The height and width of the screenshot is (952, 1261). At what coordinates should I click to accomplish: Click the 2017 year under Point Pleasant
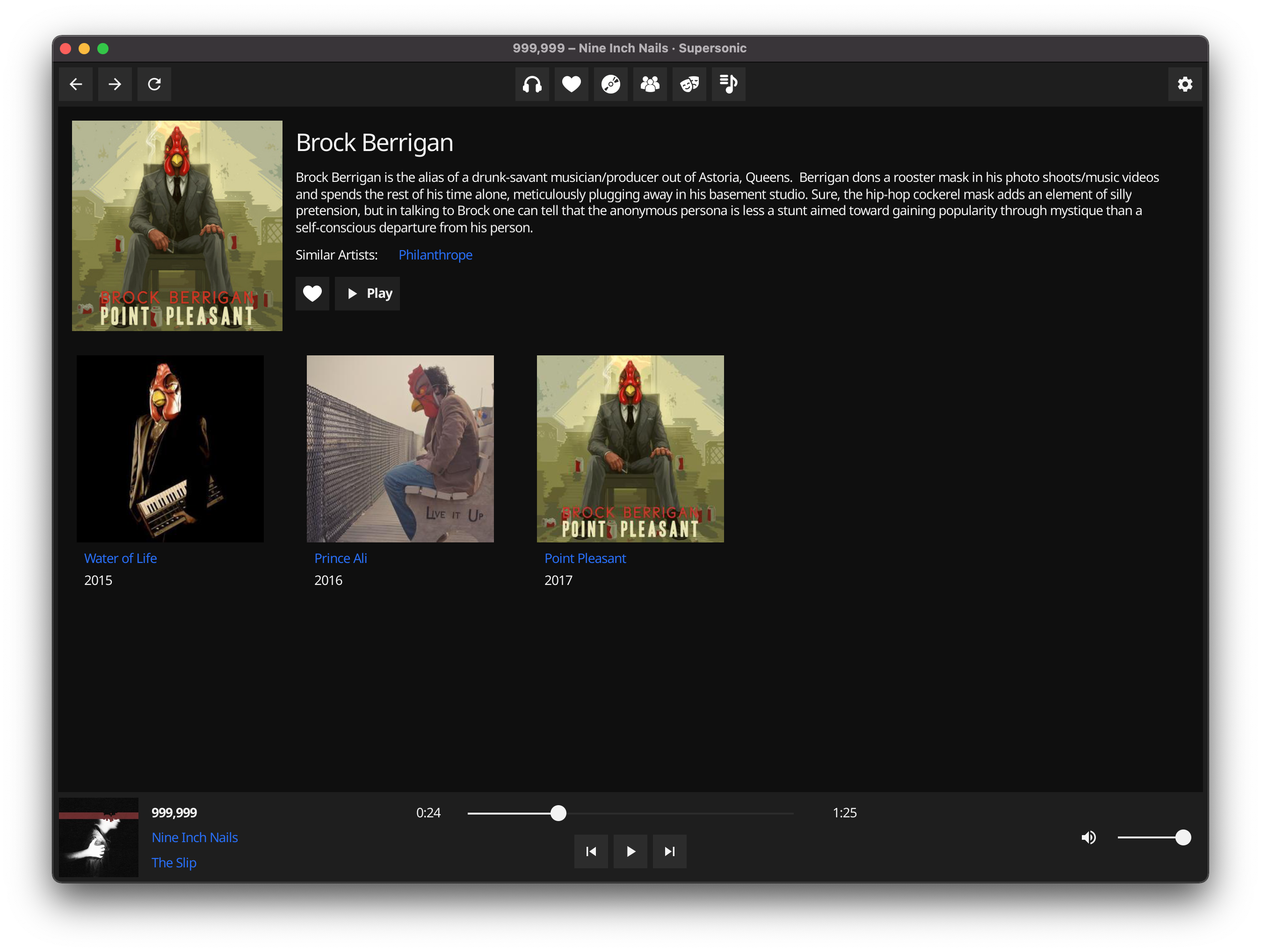[558, 580]
